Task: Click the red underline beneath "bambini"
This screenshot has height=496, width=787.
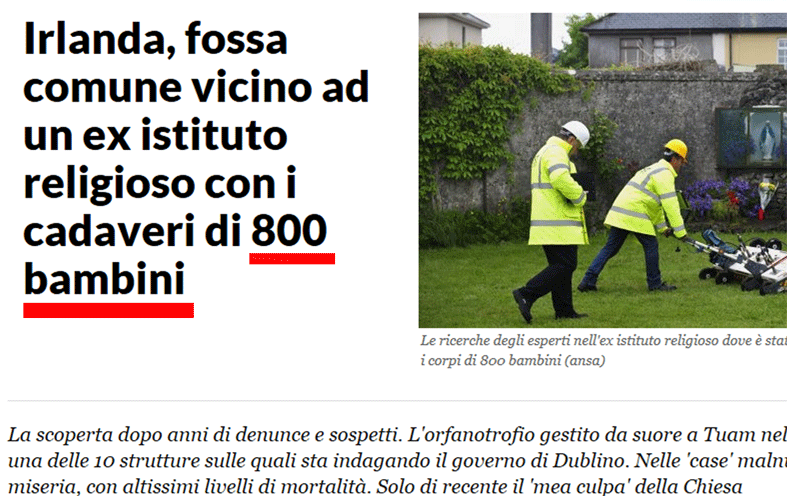Action: (108, 310)
